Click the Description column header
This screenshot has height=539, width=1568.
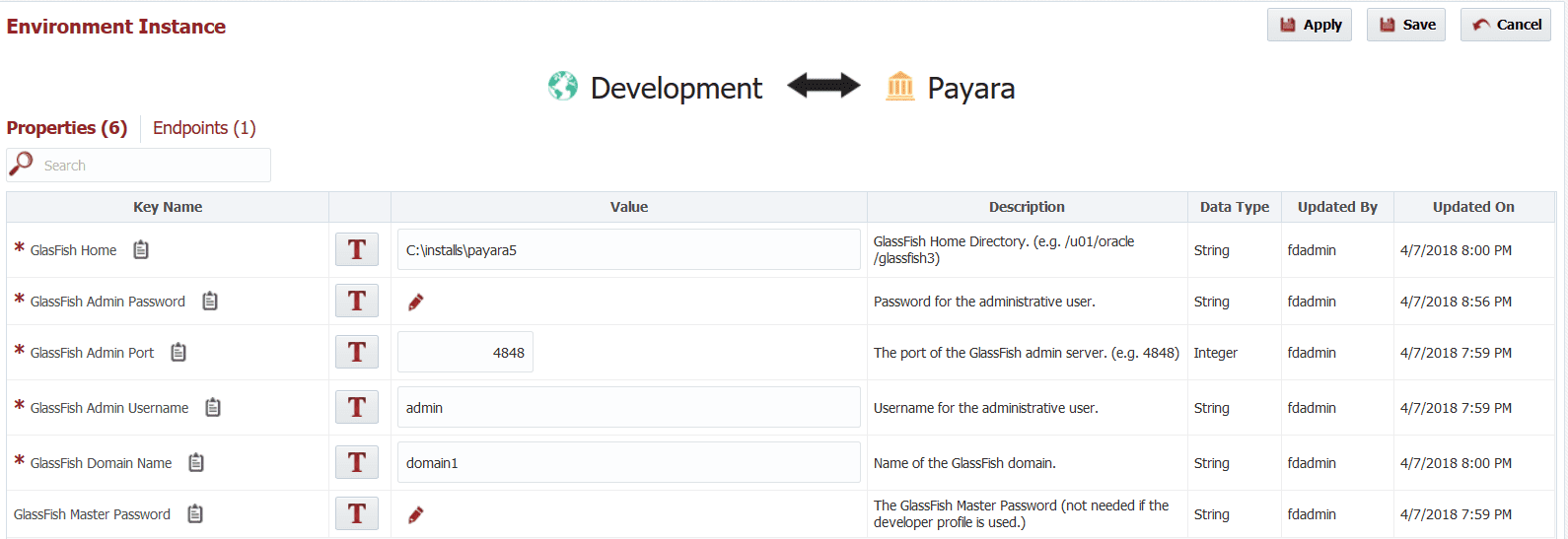(x=1027, y=207)
